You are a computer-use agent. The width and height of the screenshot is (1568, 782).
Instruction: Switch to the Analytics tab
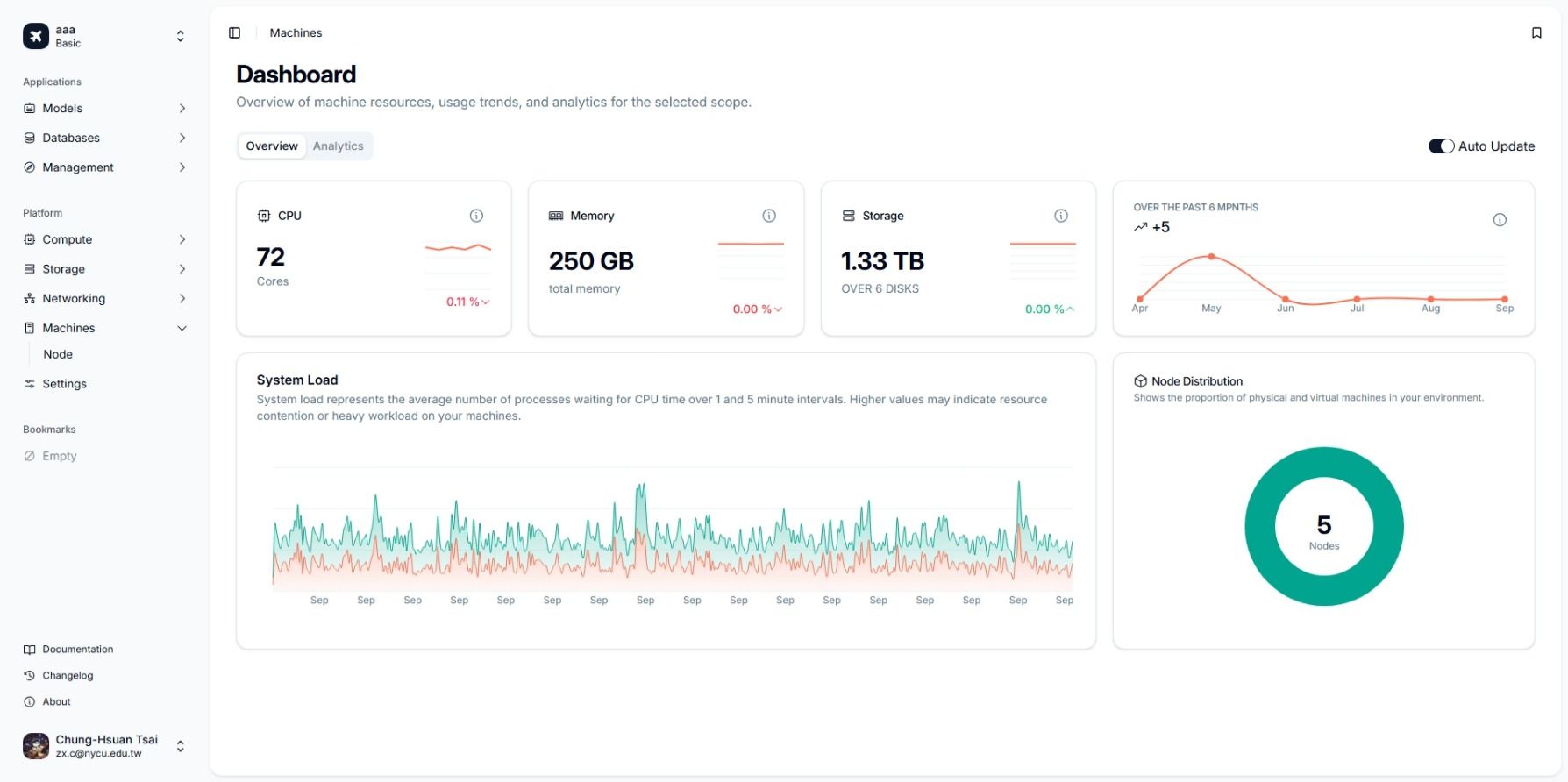(338, 146)
